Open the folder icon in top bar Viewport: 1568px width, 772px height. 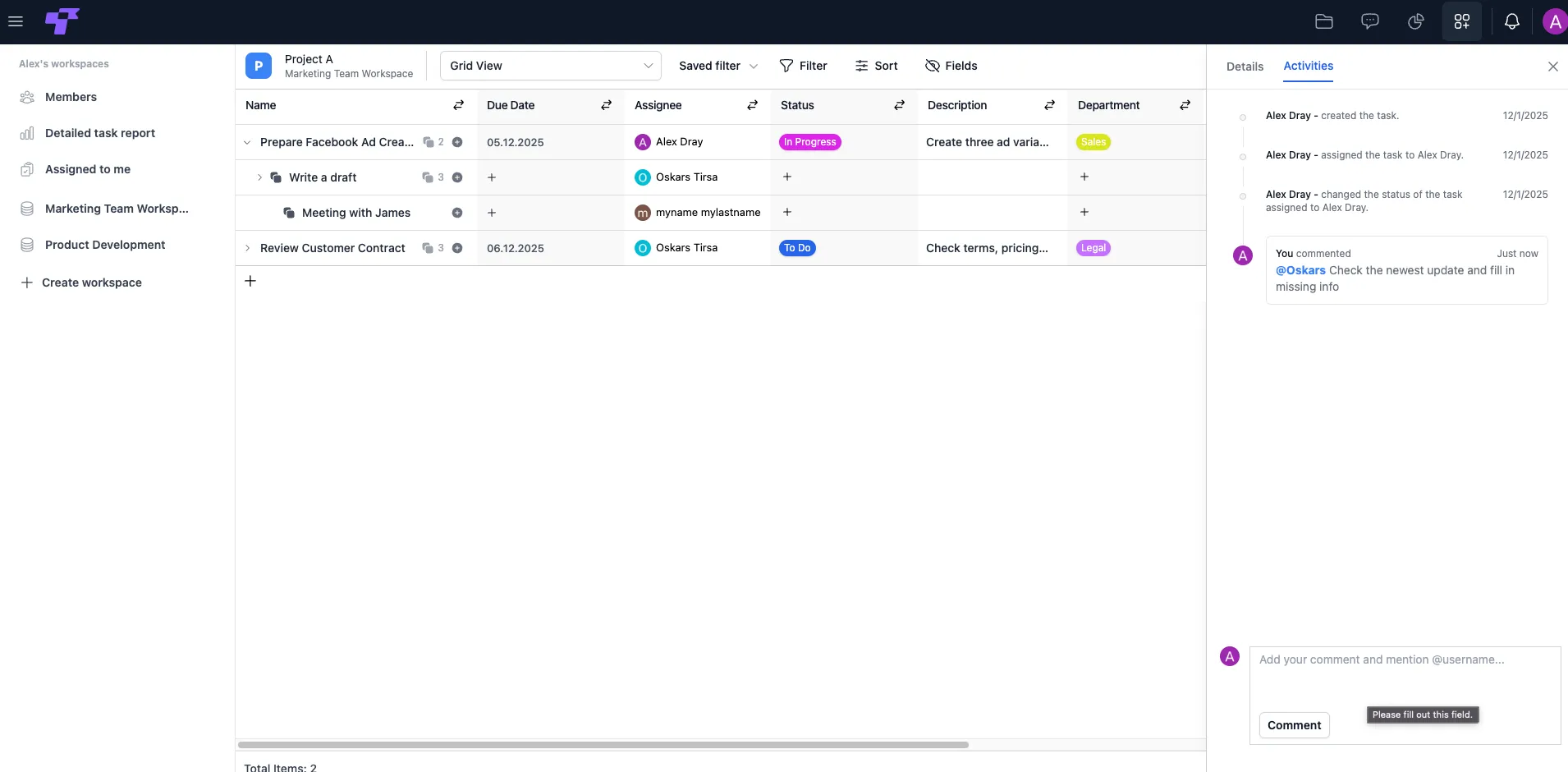click(1324, 21)
